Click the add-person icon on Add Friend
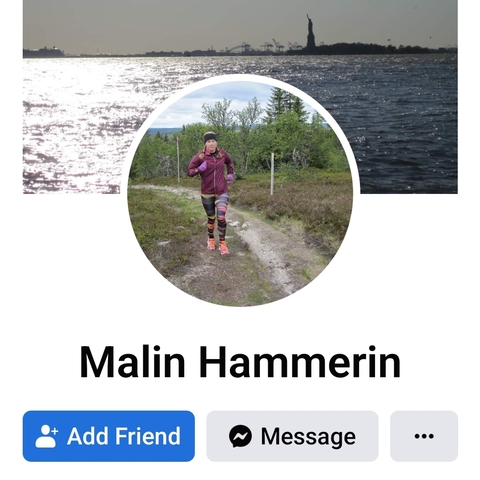This screenshot has height=480, width=480. tap(47, 436)
